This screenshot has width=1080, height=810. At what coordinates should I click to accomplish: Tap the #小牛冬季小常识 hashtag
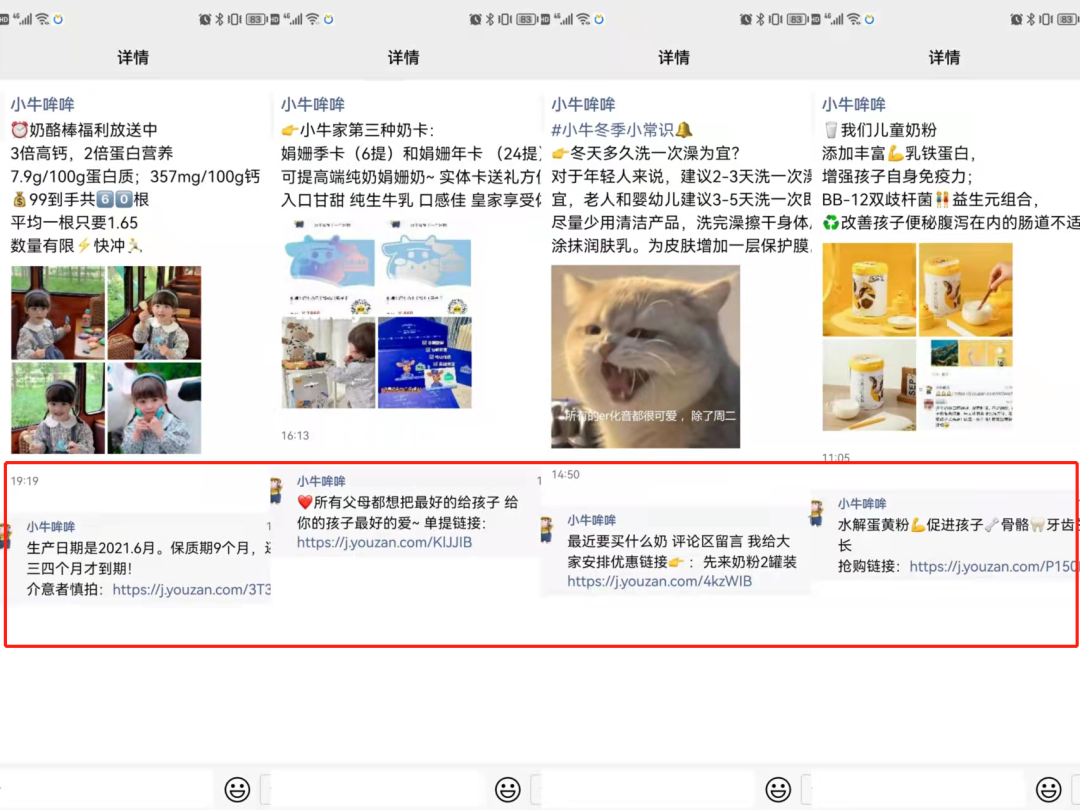click(x=612, y=129)
